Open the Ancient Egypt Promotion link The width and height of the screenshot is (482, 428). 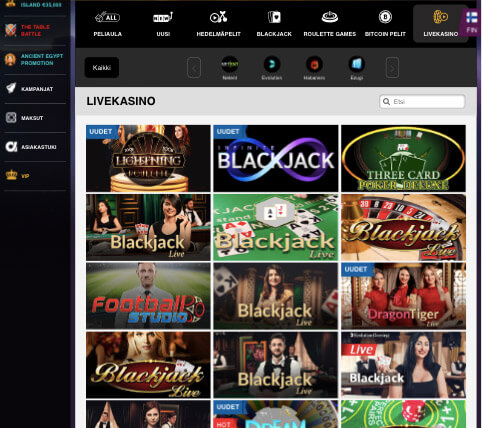coord(35,60)
